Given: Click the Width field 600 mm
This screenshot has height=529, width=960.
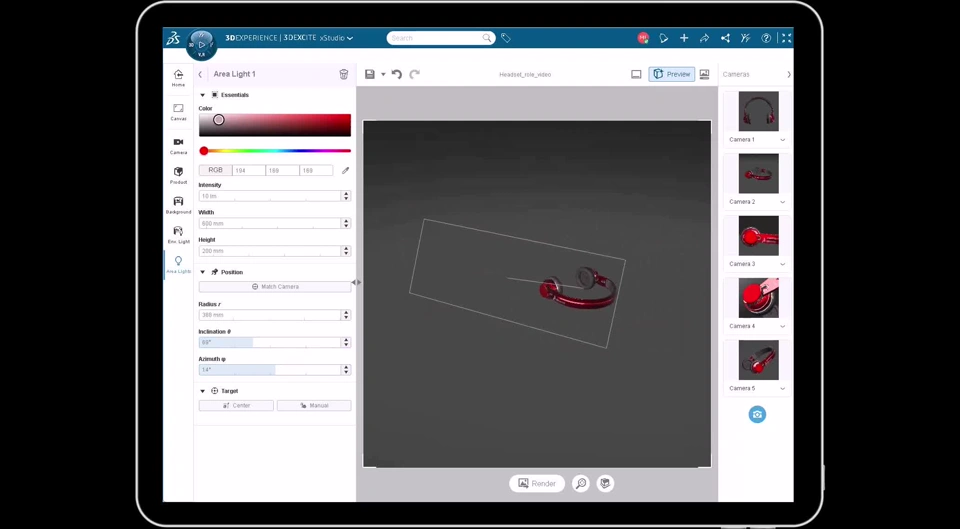Looking at the screenshot, I should coord(270,223).
